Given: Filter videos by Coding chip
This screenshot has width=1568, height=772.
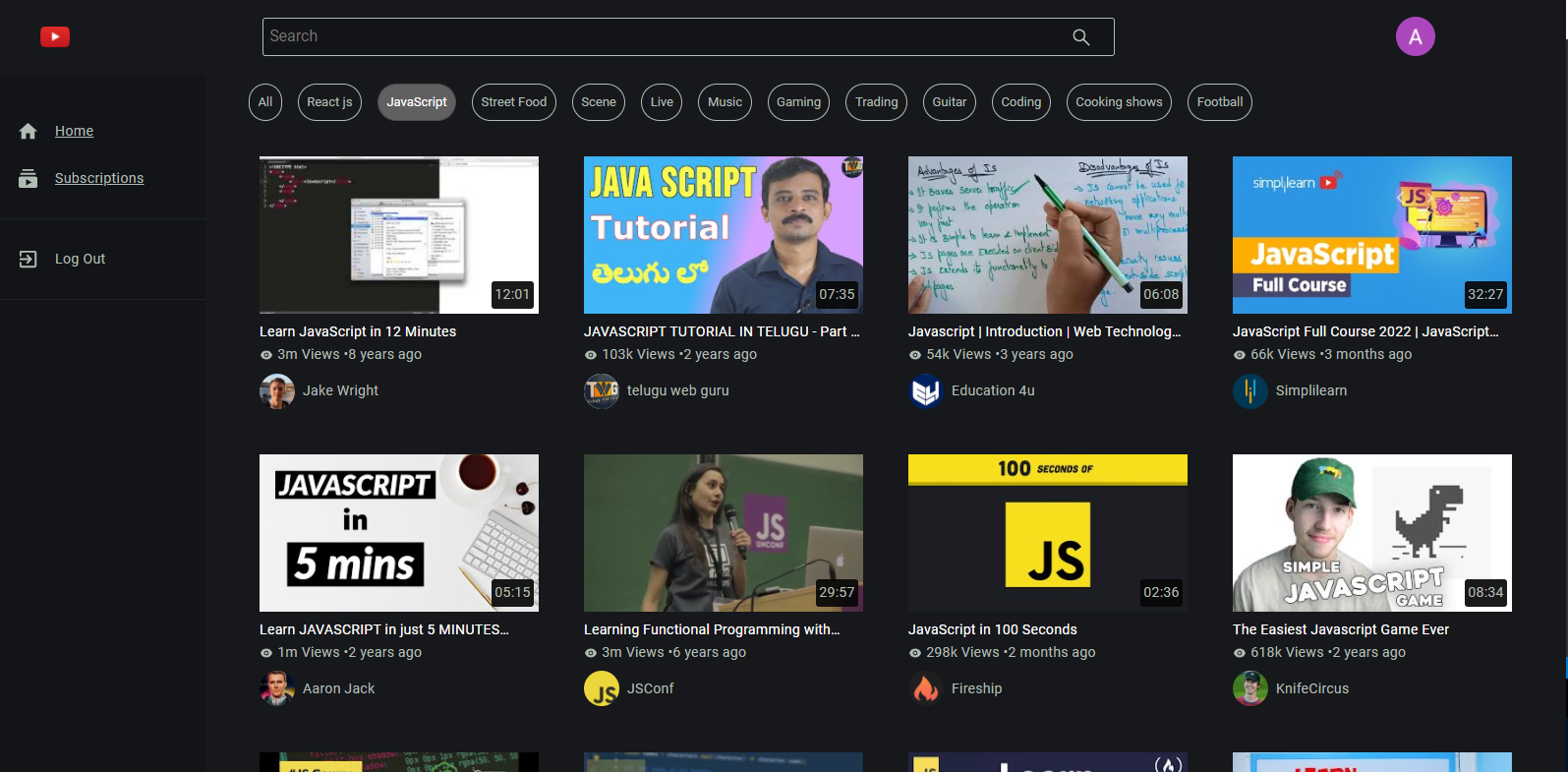Looking at the screenshot, I should (1021, 102).
